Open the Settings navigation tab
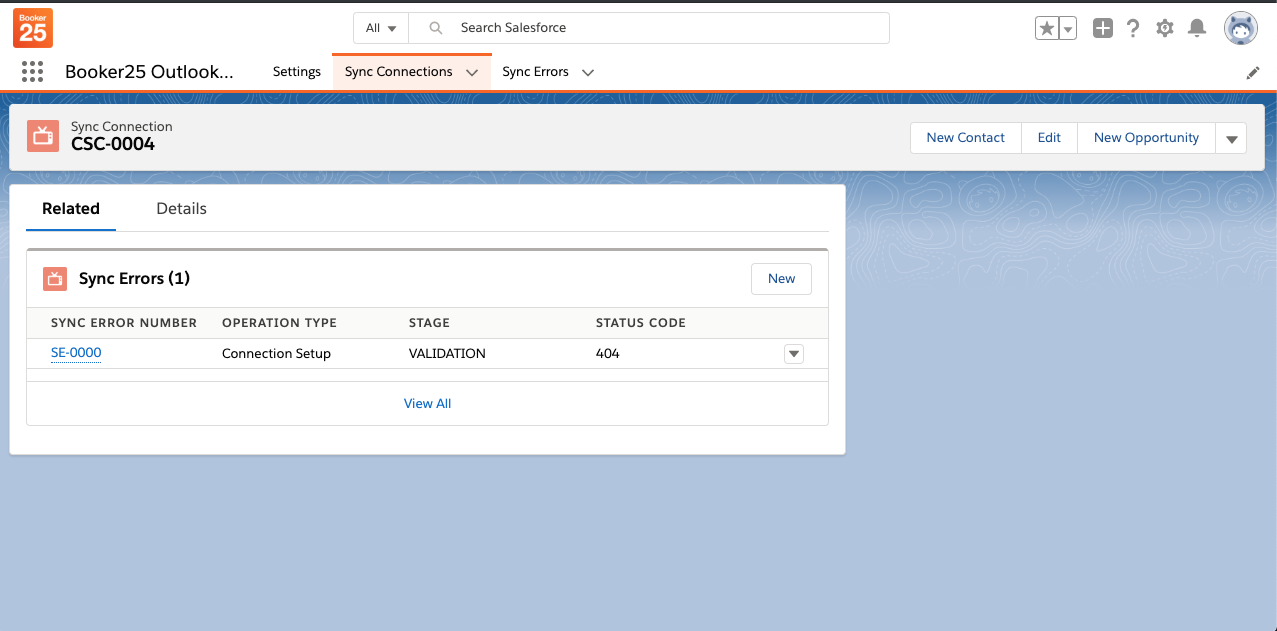The height and width of the screenshot is (631, 1277). 296,72
